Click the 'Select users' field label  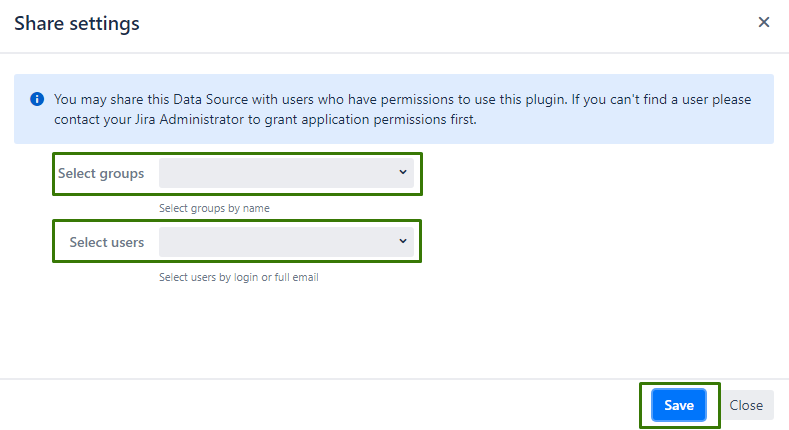click(106, 242)
